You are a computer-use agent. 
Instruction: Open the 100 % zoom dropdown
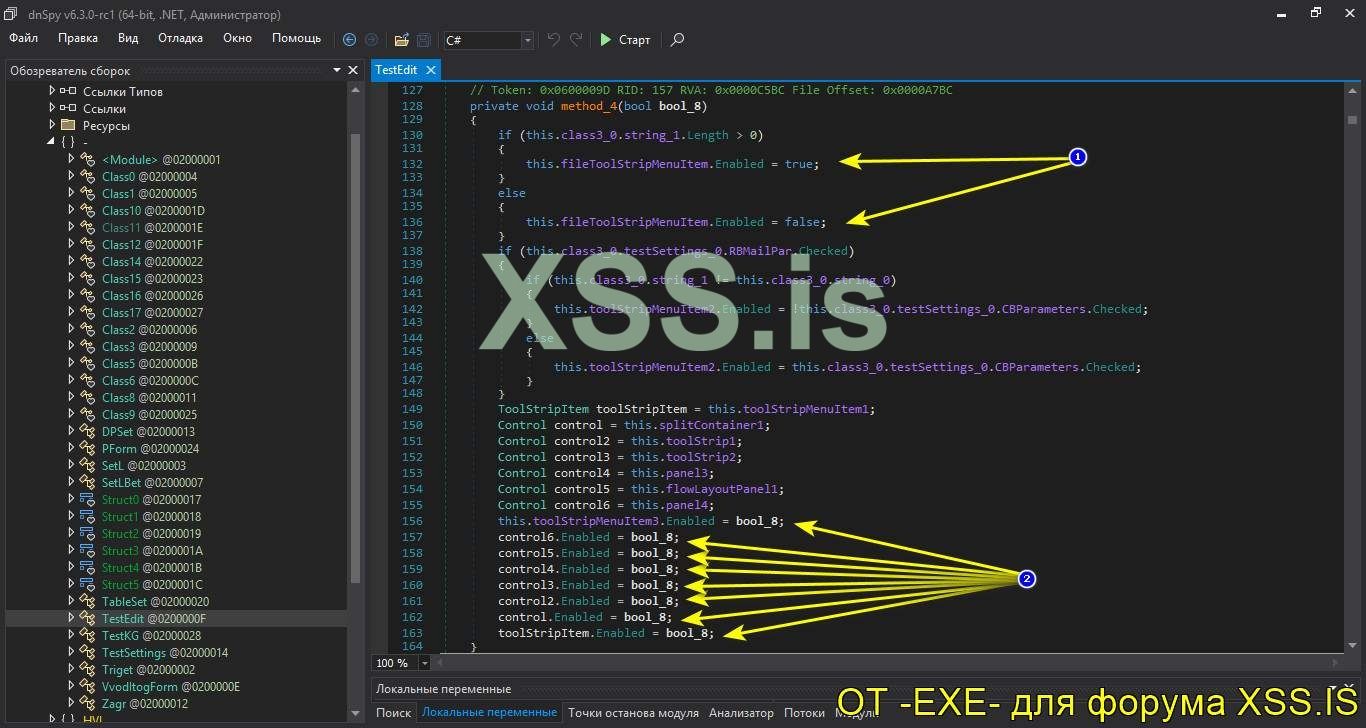click(x=424, y=663)
